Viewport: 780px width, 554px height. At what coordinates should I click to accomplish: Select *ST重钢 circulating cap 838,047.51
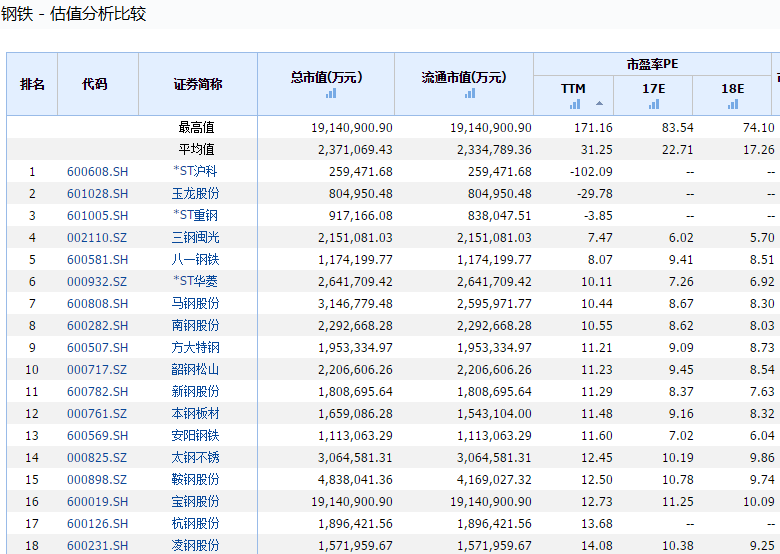point(499,215)
